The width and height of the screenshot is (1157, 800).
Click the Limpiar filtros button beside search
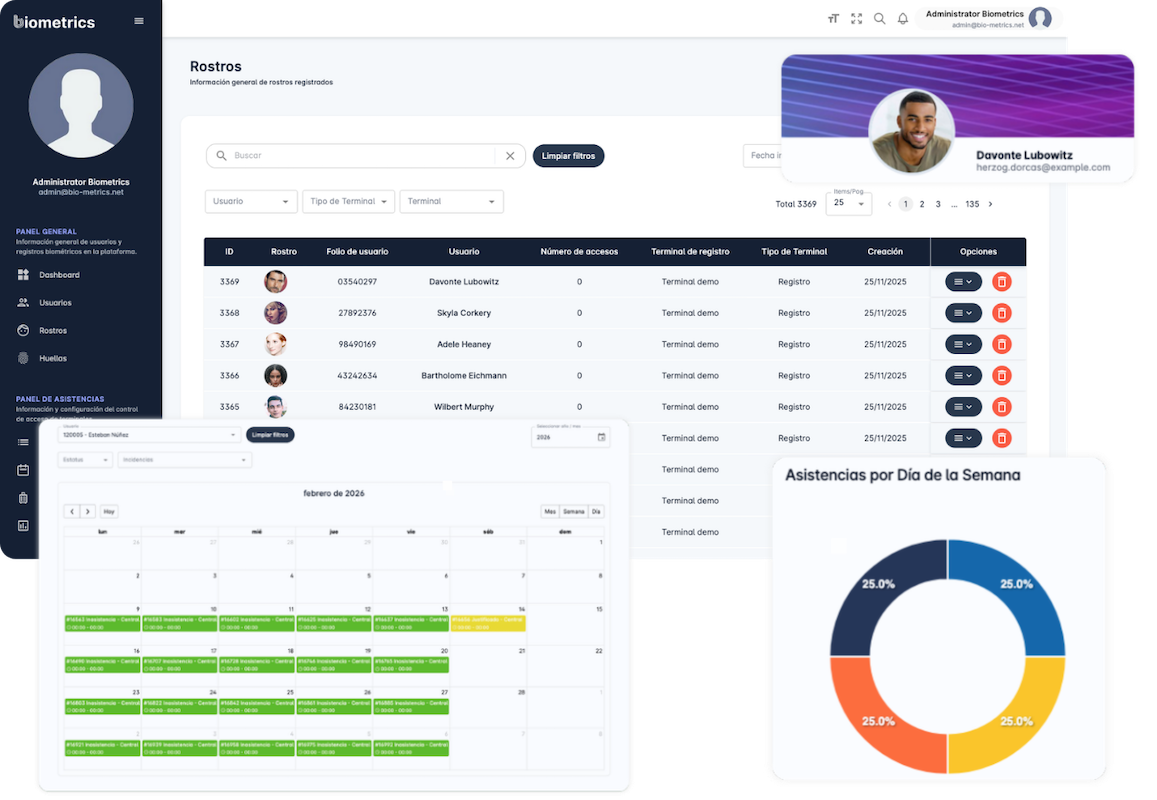(x=568, y=156)
